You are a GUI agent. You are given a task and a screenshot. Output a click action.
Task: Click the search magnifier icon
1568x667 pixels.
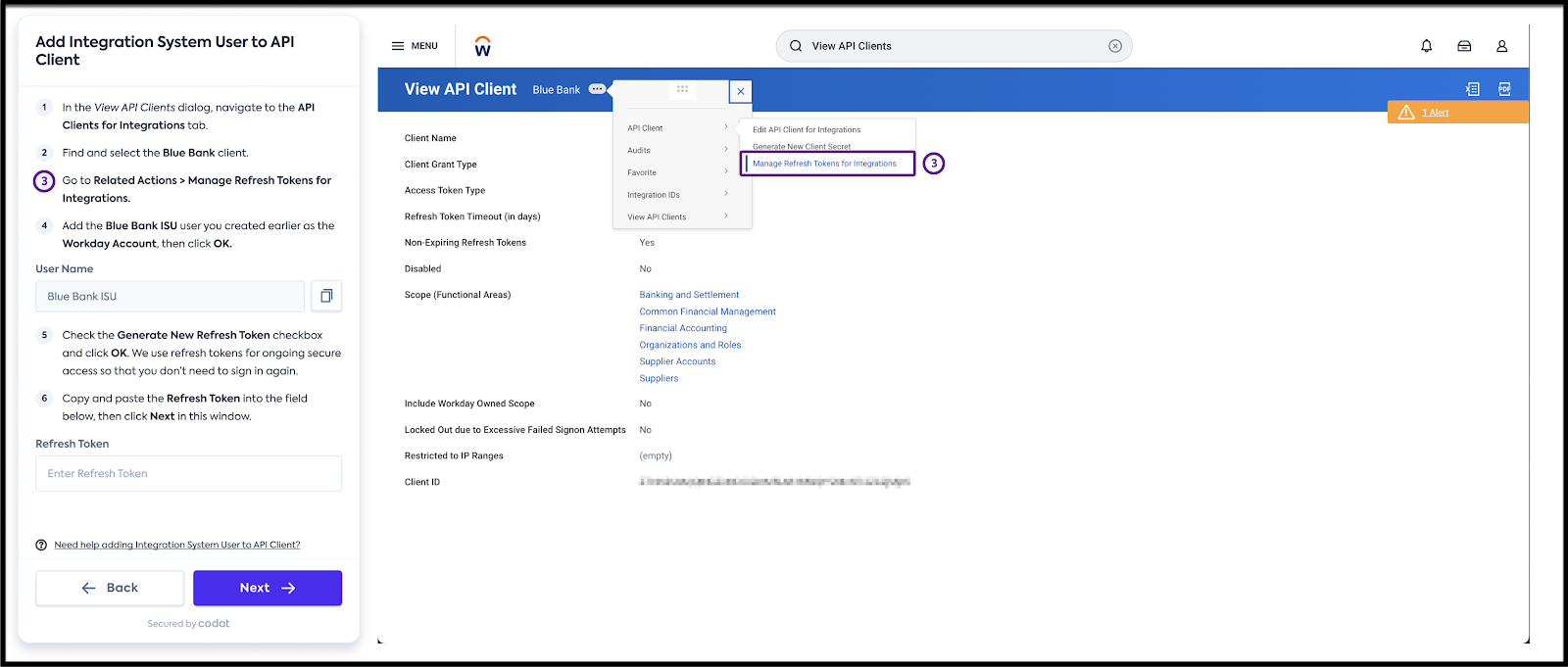(796, 46)
